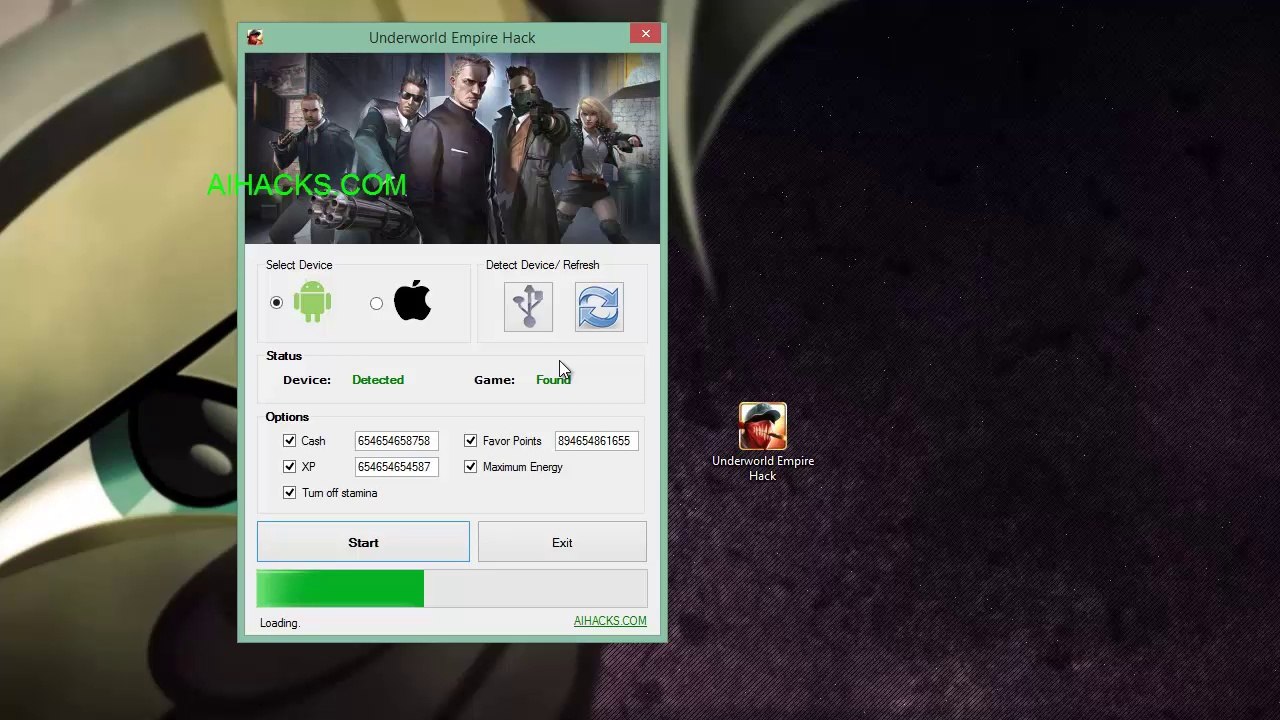
Task: Click the "Detect Device/ Refresh" group label
Action: [x=543, y=265]
